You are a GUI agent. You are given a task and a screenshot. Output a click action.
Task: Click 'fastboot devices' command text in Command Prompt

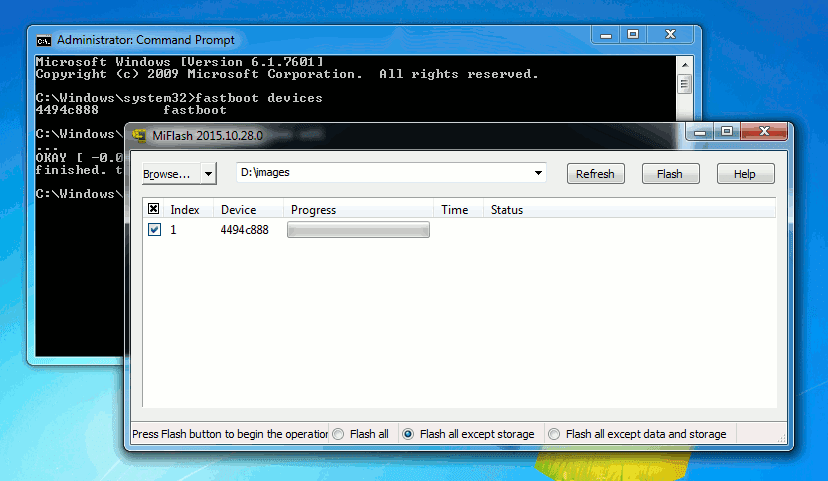259,98
